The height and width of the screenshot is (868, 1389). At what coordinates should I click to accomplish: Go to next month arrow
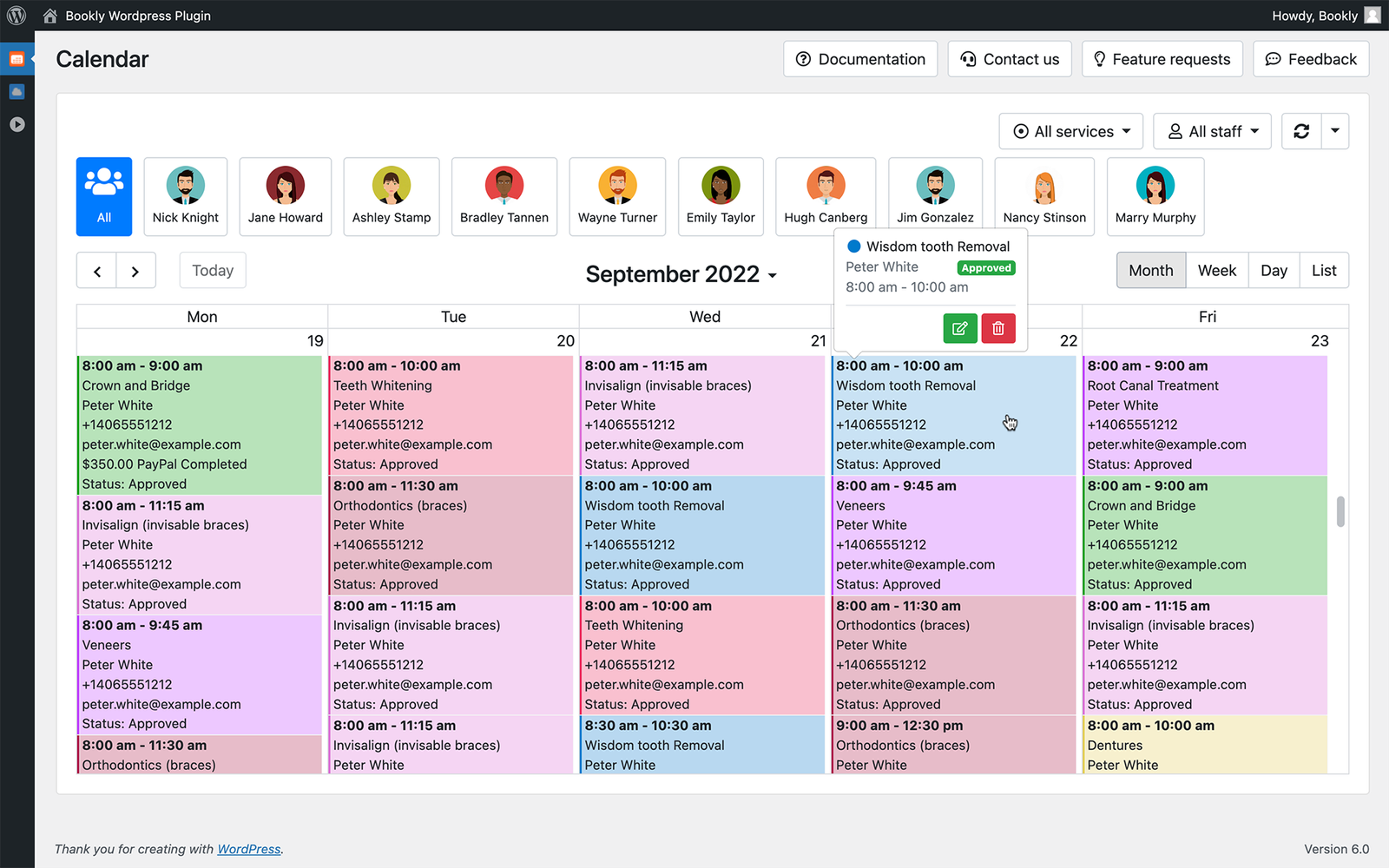pyautogui.click(x=135, y=271)
